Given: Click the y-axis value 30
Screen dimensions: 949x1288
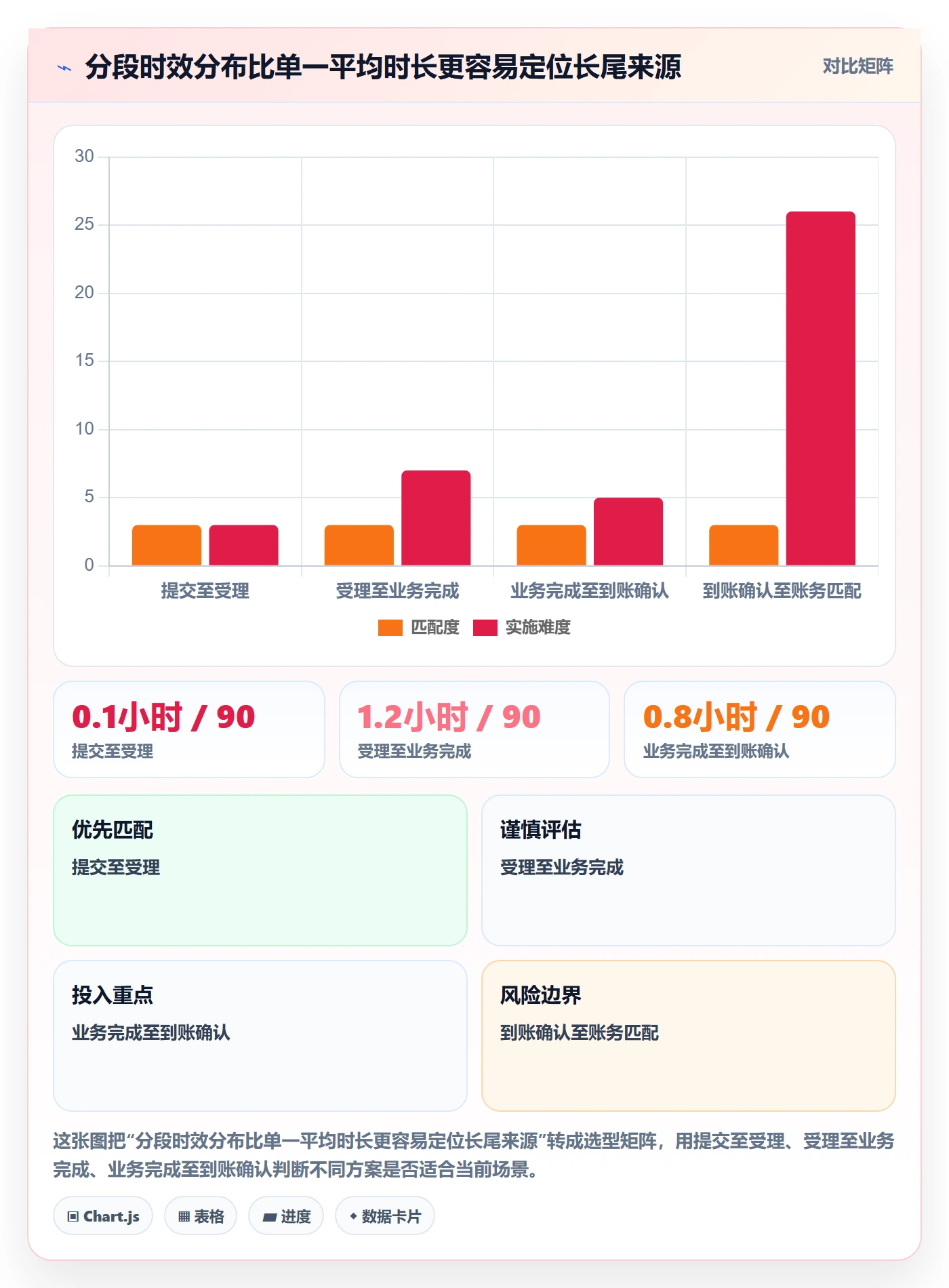Looking at the screenshot, I should point(84,157).
